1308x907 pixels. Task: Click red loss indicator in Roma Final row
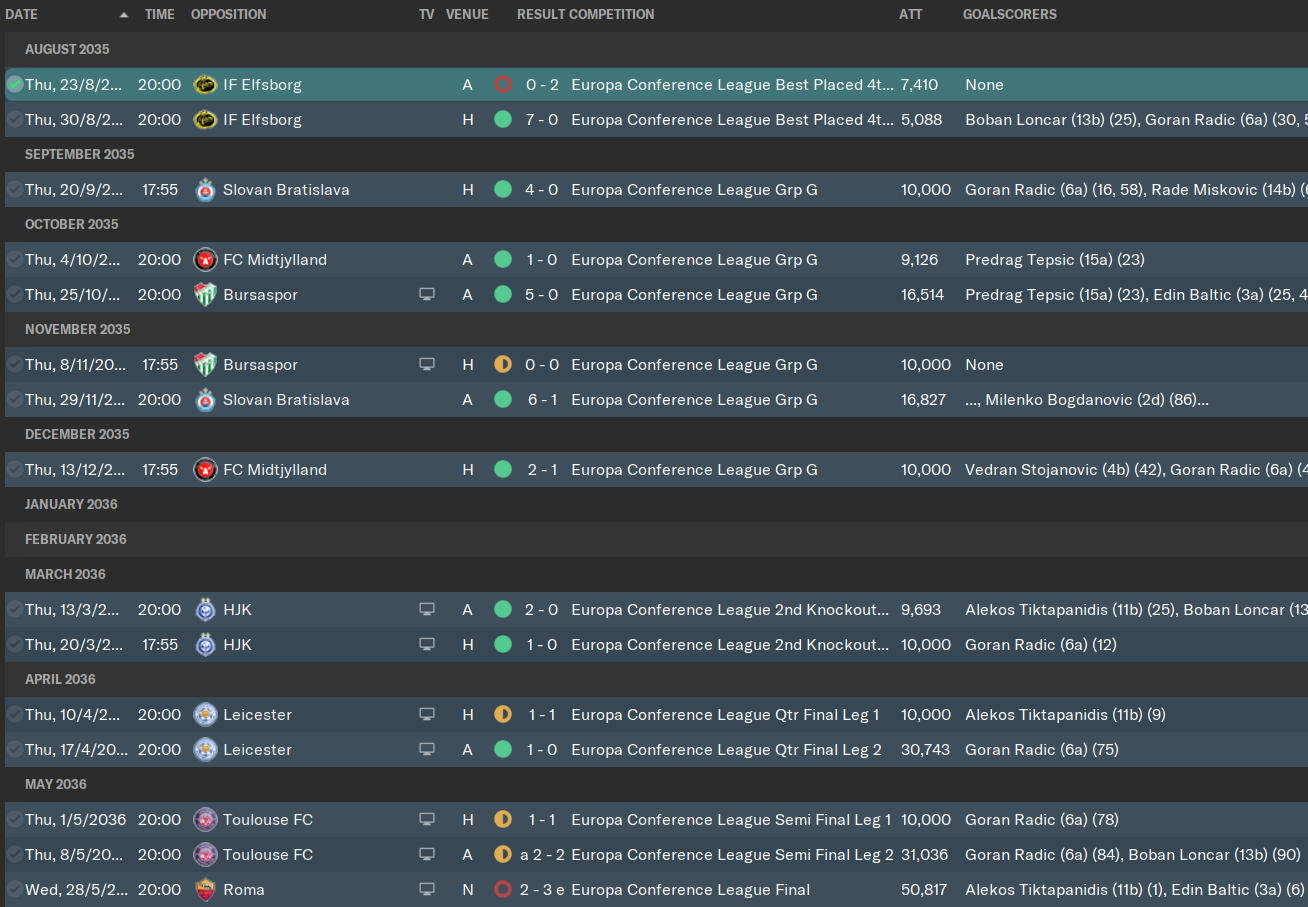click(503, 890)
